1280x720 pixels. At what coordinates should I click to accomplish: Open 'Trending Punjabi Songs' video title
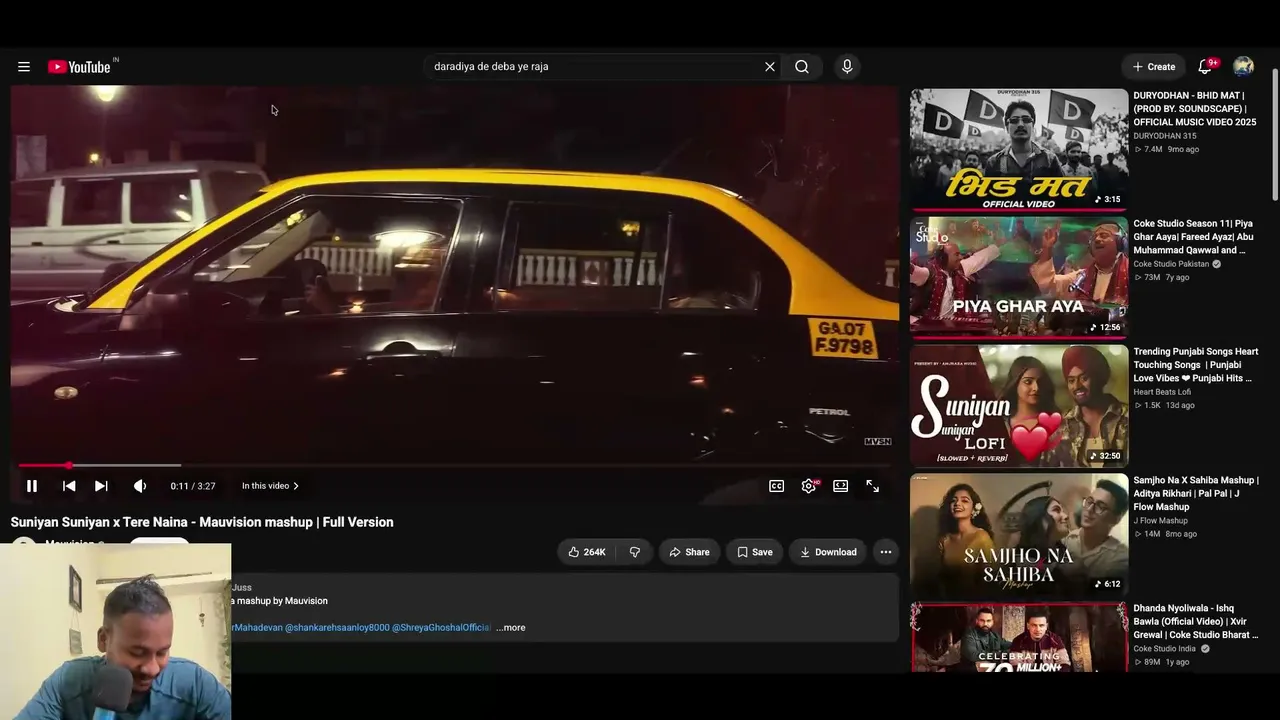pyautogui.click(x=1196, y=365)
